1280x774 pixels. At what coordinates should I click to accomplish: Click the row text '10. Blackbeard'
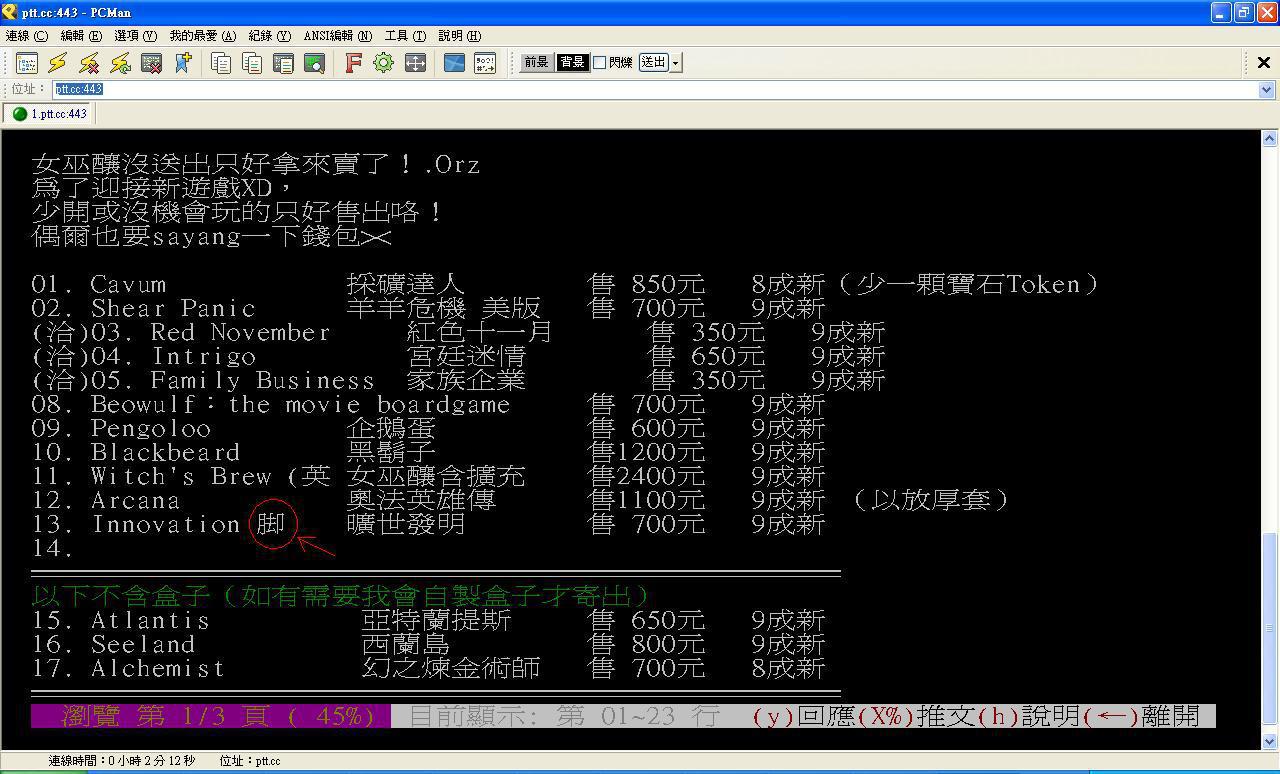coord(136,453)
